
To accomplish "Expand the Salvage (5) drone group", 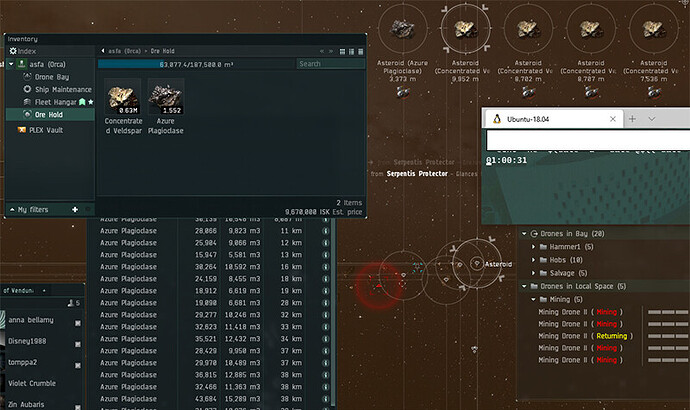I will click(533, 273).
